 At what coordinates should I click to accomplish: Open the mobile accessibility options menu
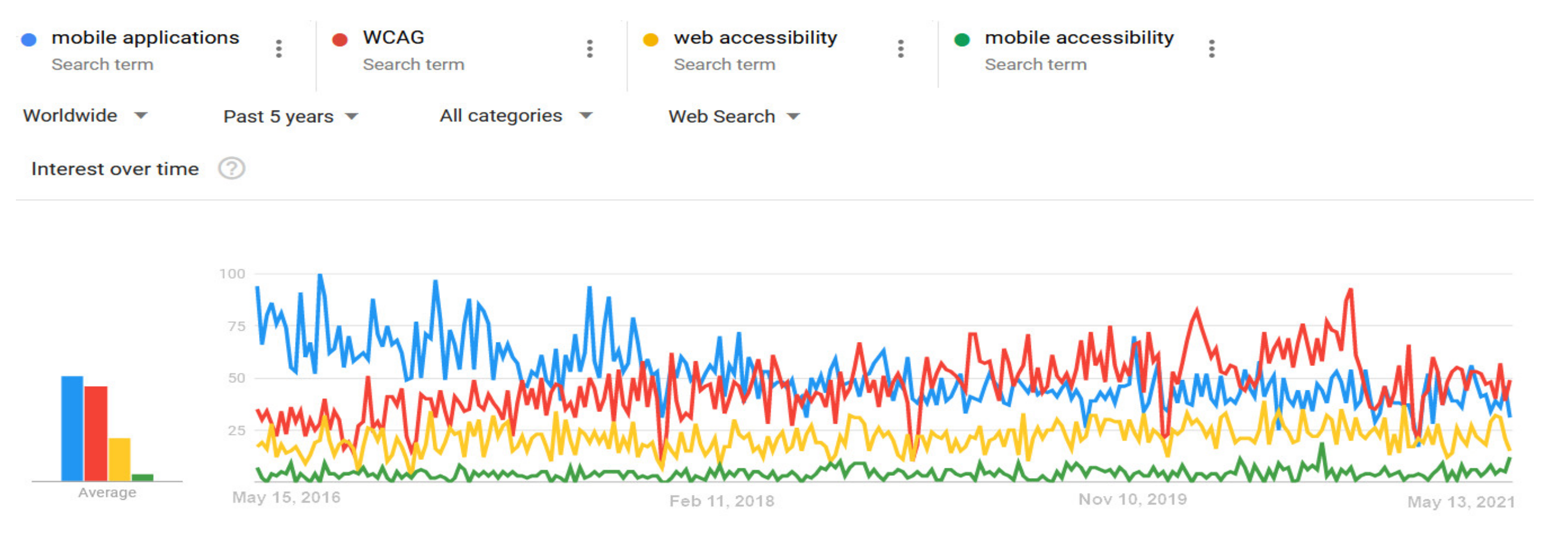click(x=1212, y=49)
